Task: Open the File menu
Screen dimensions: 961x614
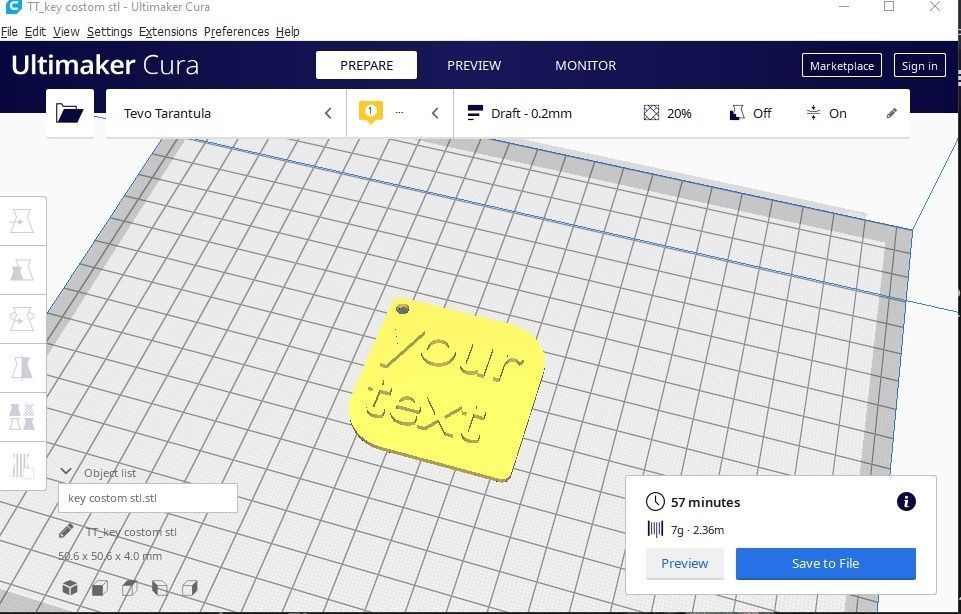Action: (9, 32)
